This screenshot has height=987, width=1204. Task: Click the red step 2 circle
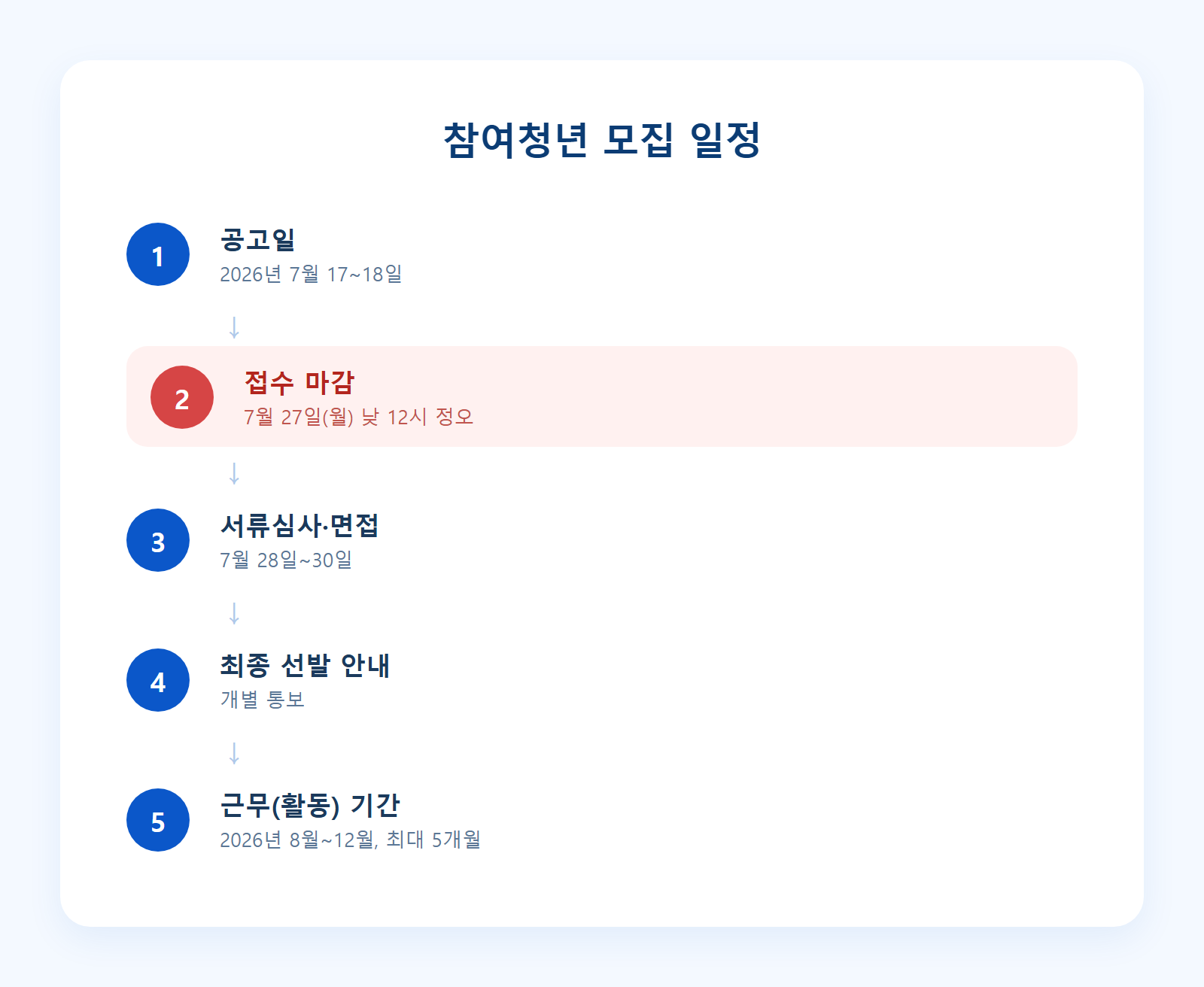point(182,397)
